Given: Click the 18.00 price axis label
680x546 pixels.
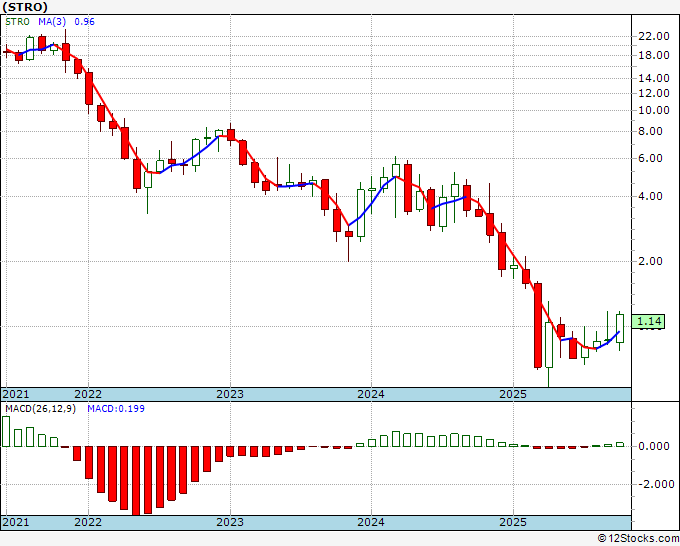Looking at the screenshot, I should click(654, 55).
